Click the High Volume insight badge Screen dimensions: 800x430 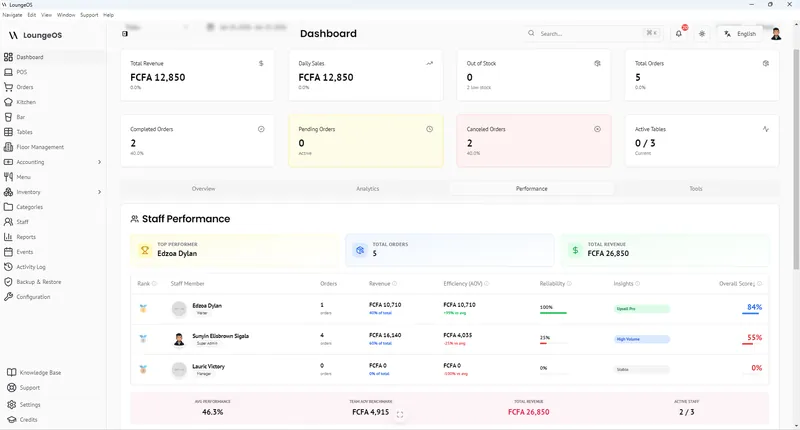pyautogui.click(x=641, y=339)
